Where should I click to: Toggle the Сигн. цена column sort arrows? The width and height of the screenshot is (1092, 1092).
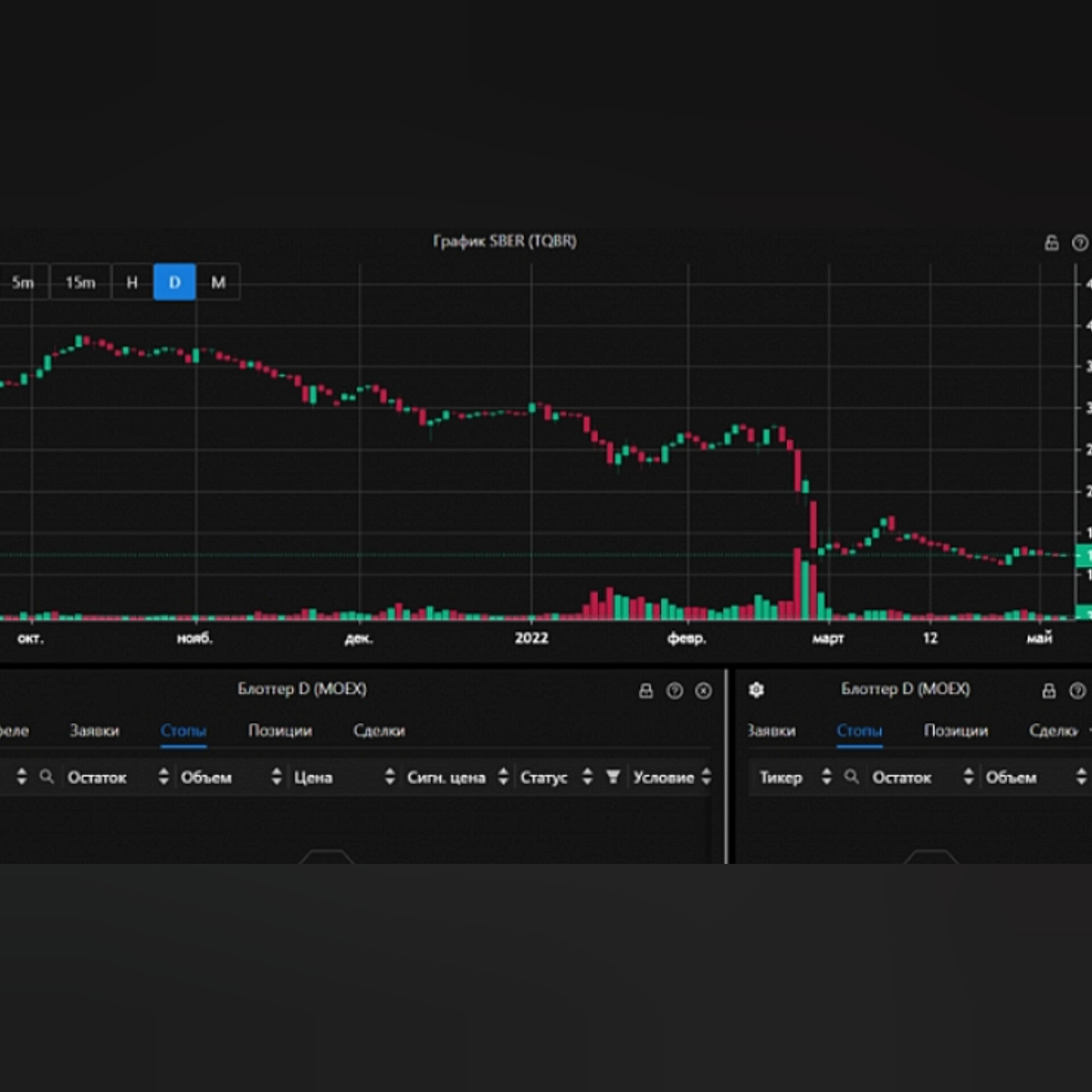(x=503, y=776)
